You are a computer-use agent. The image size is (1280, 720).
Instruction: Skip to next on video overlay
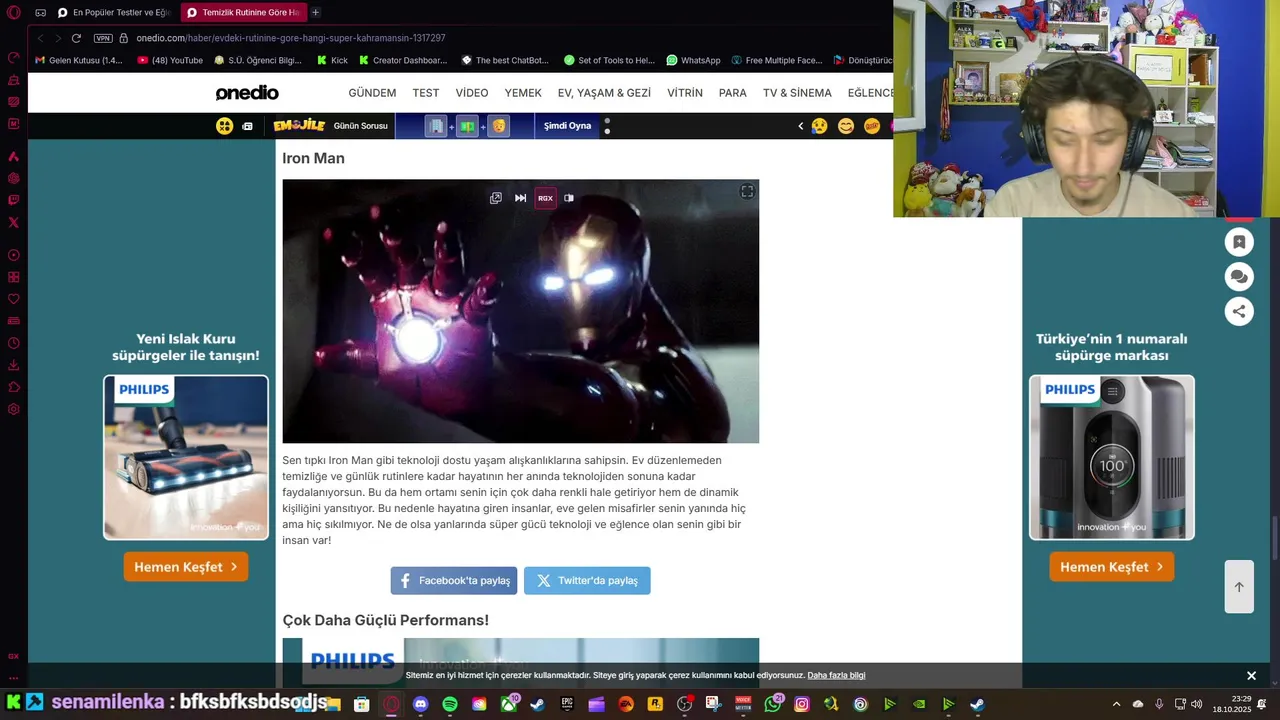tap(520, 198)
